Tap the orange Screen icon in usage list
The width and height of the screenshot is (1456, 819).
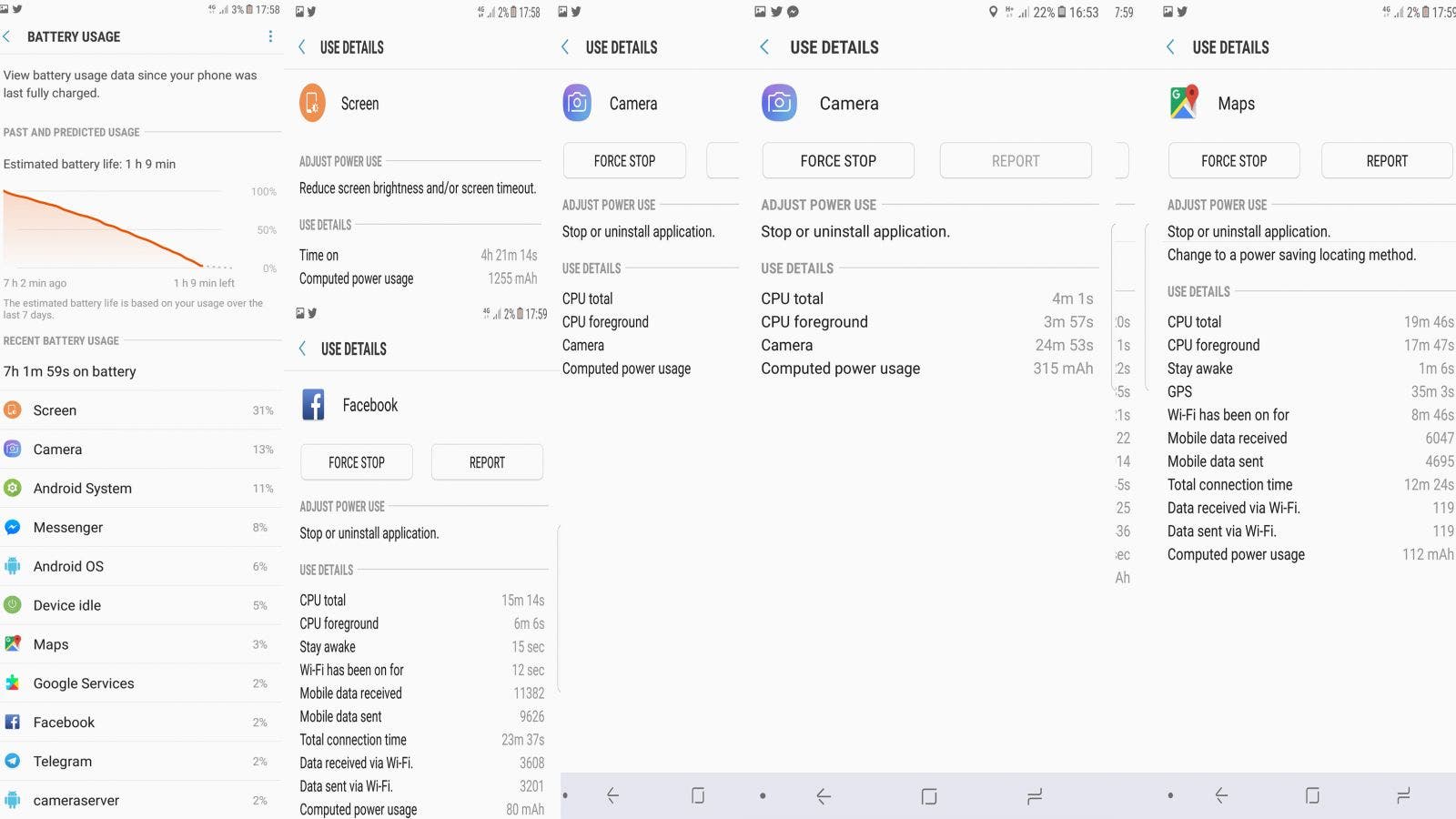coord(13,410)
